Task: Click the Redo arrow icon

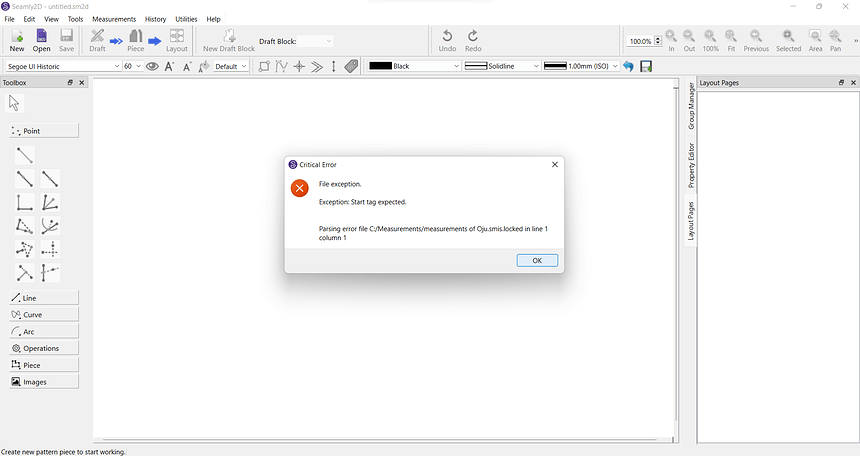Action: point(473,36)
